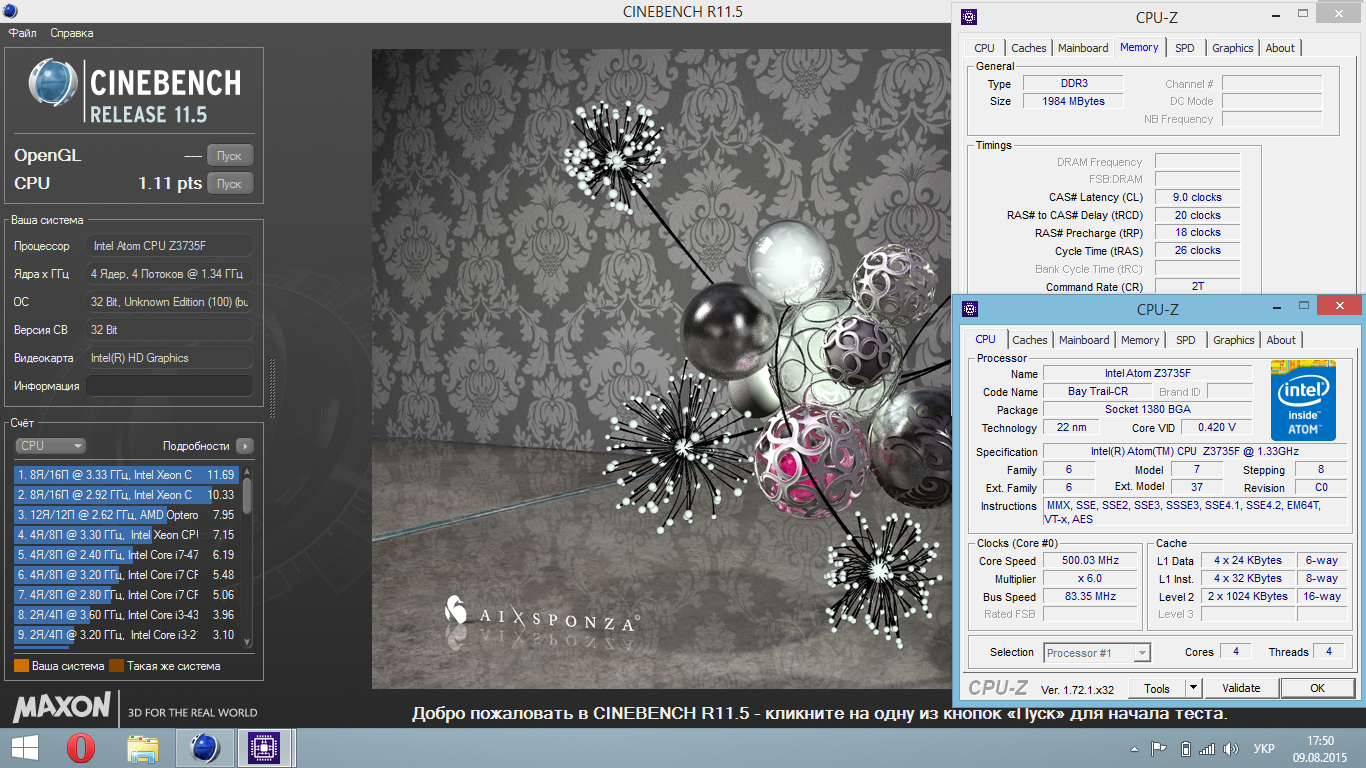The image size is (1366, 768).
Task: Click the Code Name Bay Trail-CR field
Action: [x=1097, y=392]
